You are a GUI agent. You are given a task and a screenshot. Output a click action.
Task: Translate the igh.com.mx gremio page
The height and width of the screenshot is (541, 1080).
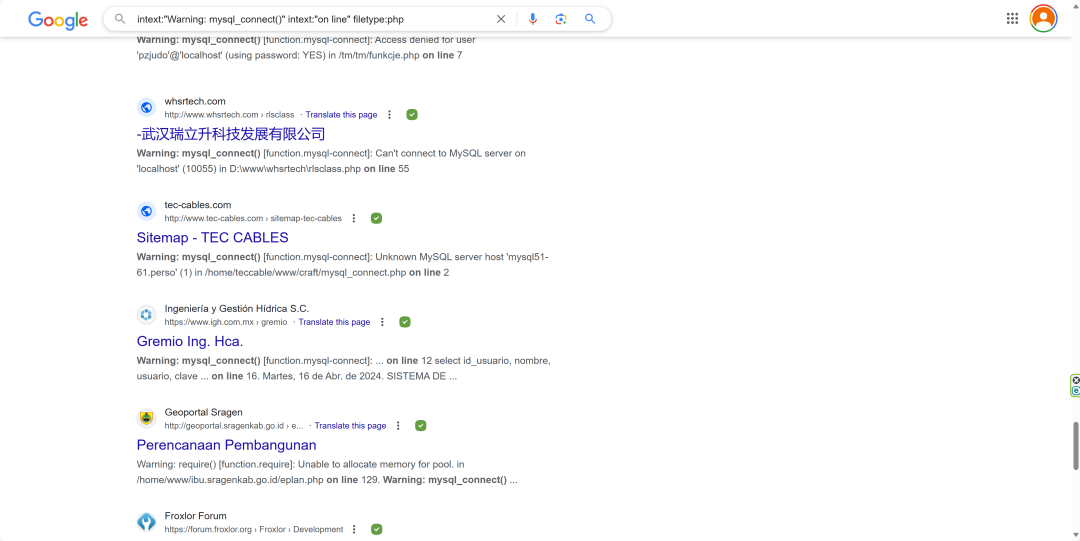(335, 322)
